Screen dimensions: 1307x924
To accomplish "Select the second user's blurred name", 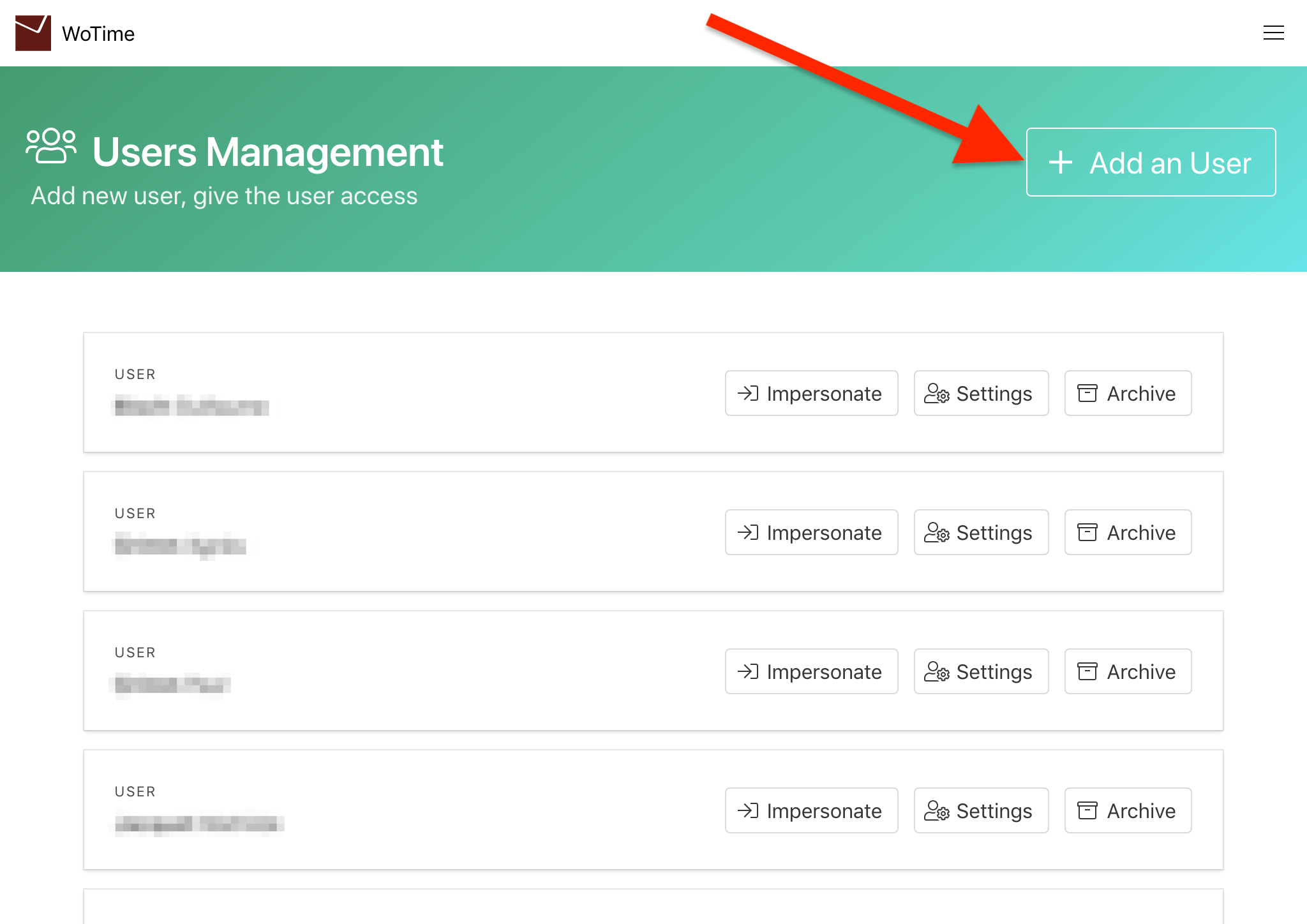I will 180,546.
